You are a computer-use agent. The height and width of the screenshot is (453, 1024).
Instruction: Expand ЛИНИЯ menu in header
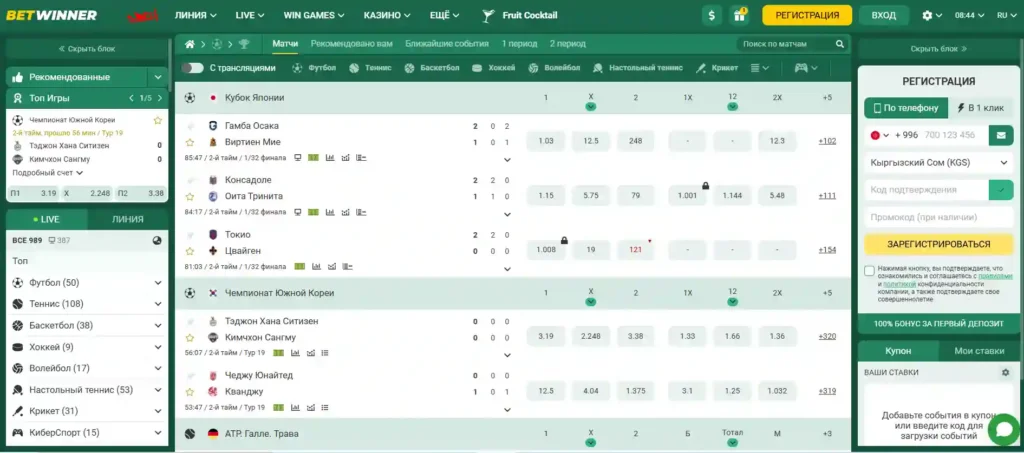[195, 15]
